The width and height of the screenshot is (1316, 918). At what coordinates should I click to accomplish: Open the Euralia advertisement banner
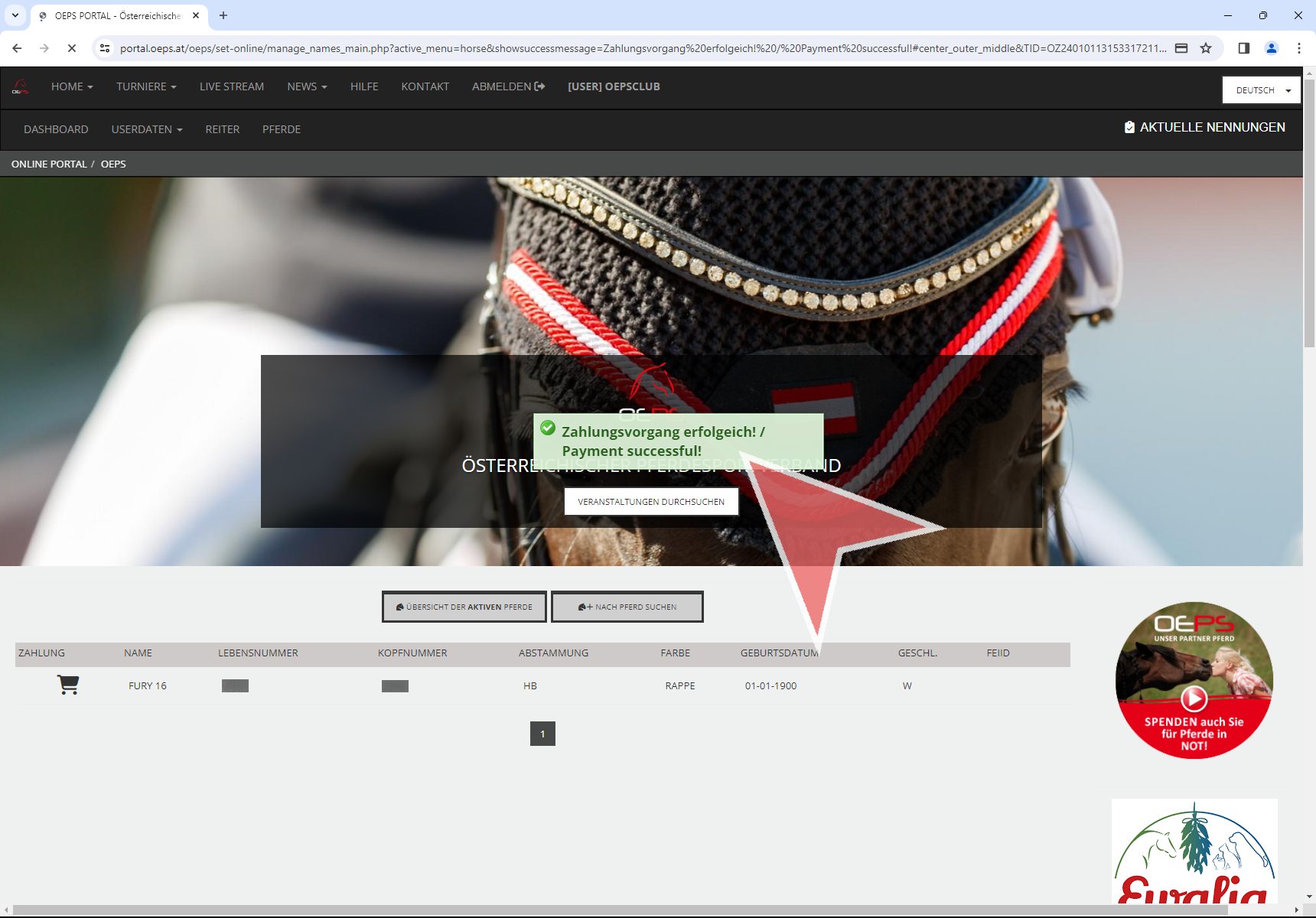coord(1194,852)
